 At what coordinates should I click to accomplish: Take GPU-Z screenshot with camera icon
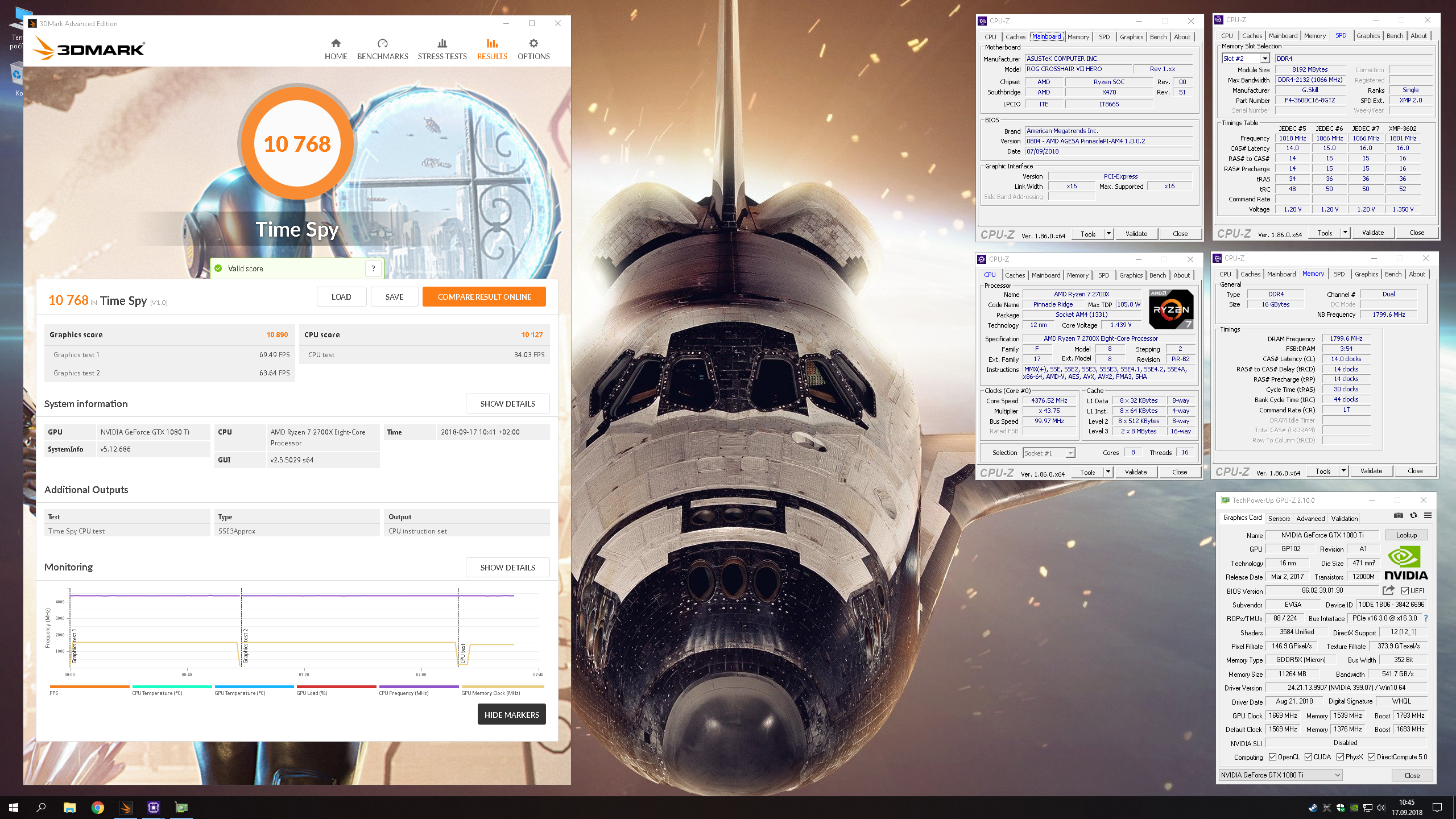click(1399, 516)
